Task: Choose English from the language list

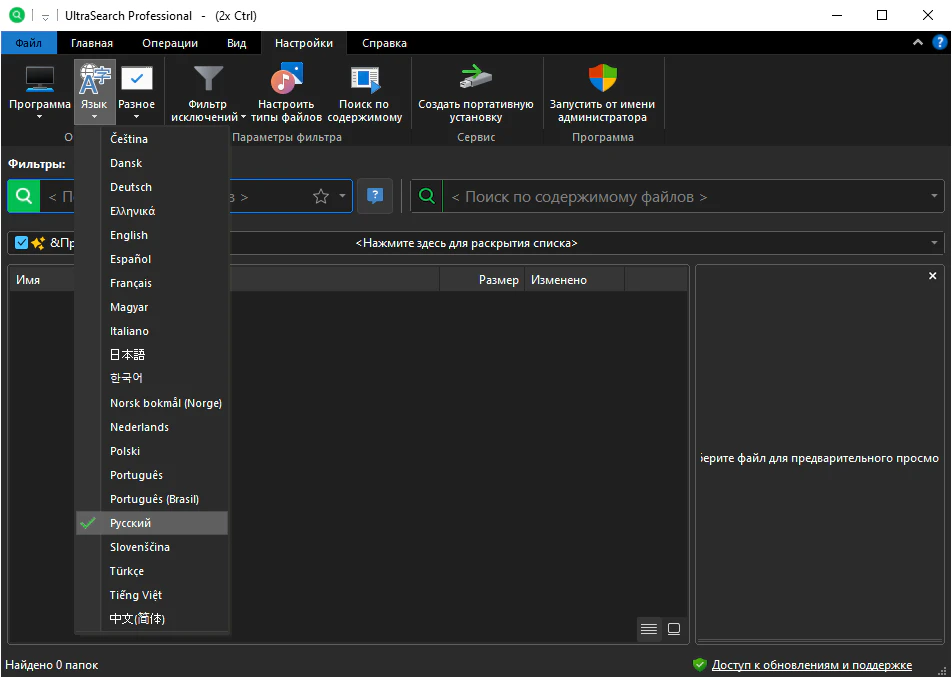Action: [x=129, y=235]
